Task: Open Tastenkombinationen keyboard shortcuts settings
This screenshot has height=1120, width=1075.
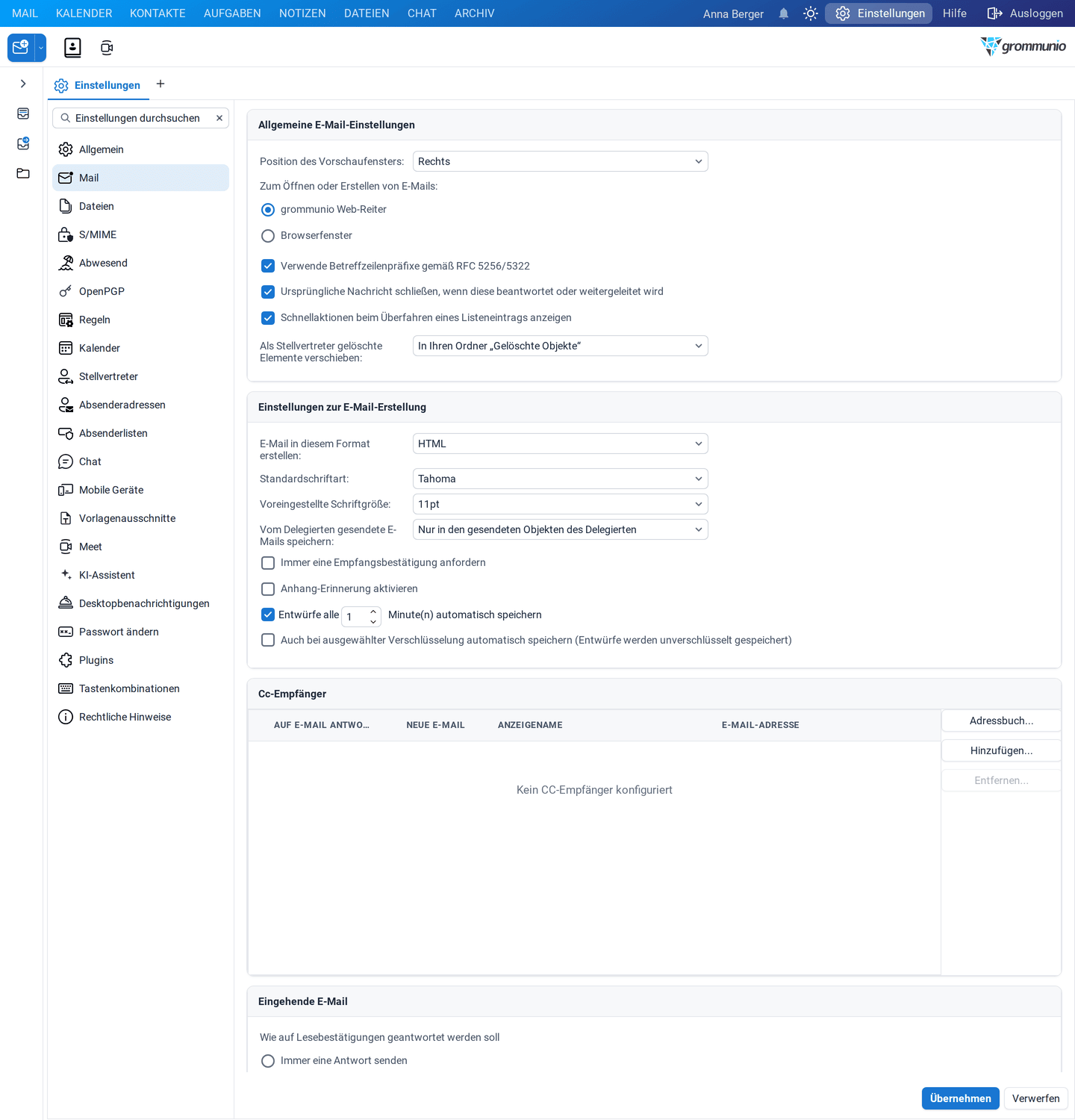Action: coord(140,688)
